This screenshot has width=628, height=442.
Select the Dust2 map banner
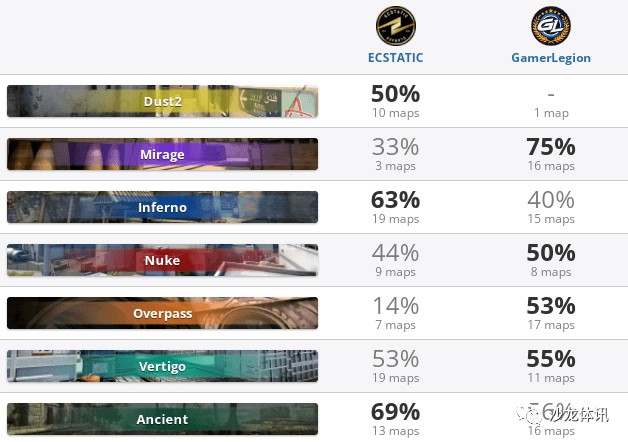coord(163,101)
